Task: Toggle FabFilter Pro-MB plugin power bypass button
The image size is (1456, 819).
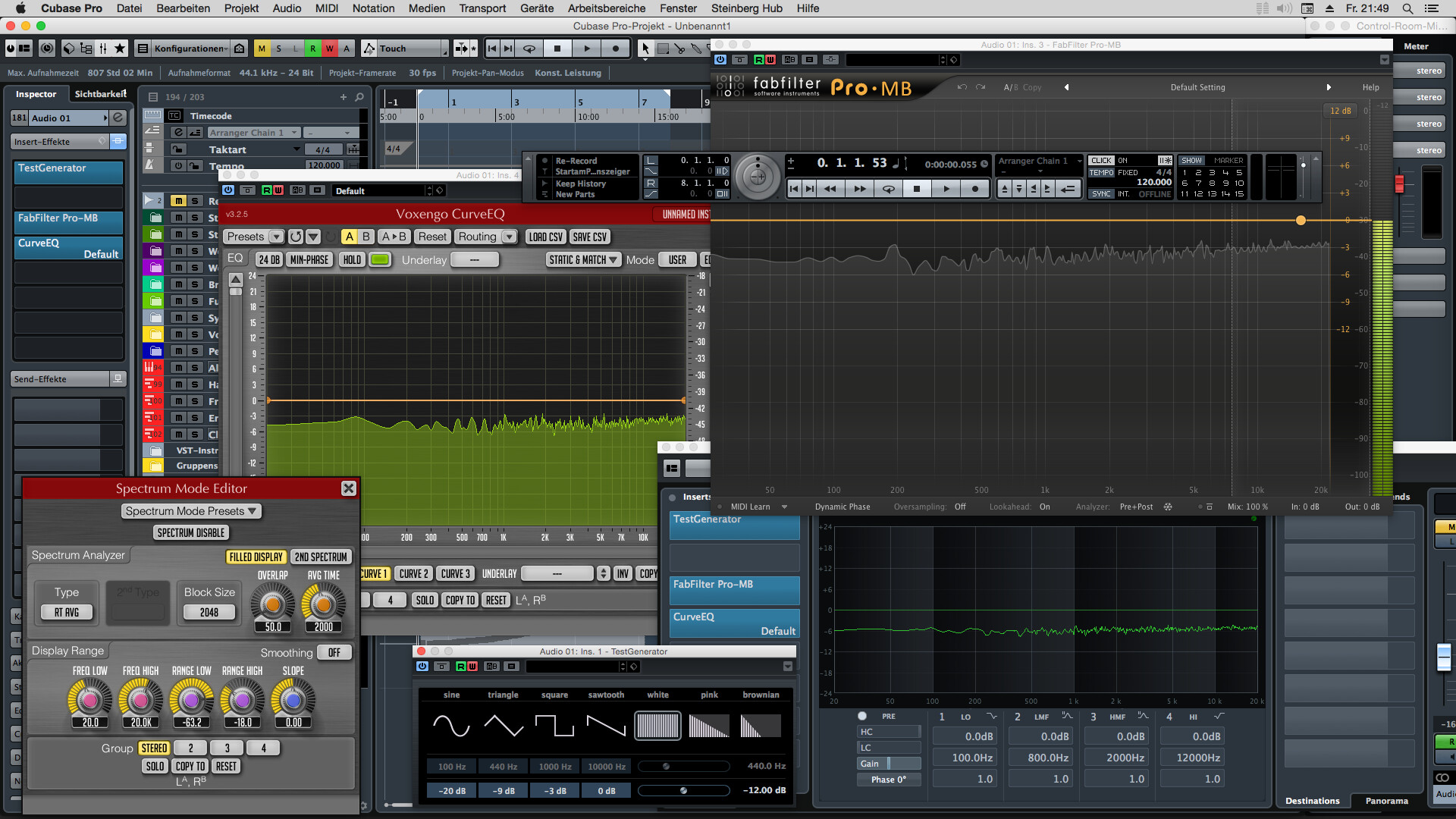Action: click(x=720, y=60)
